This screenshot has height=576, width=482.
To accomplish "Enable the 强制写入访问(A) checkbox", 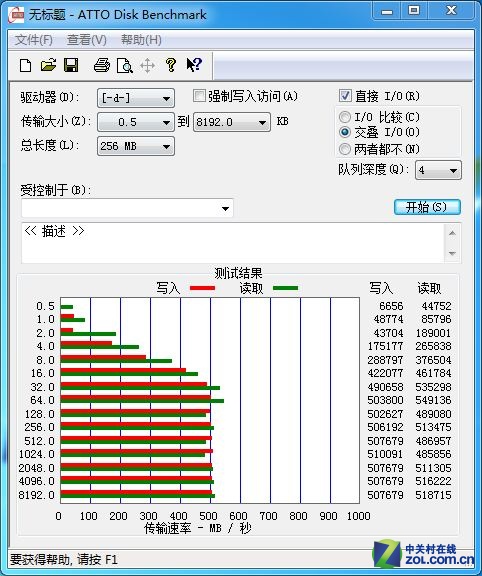I will point(199,96).
